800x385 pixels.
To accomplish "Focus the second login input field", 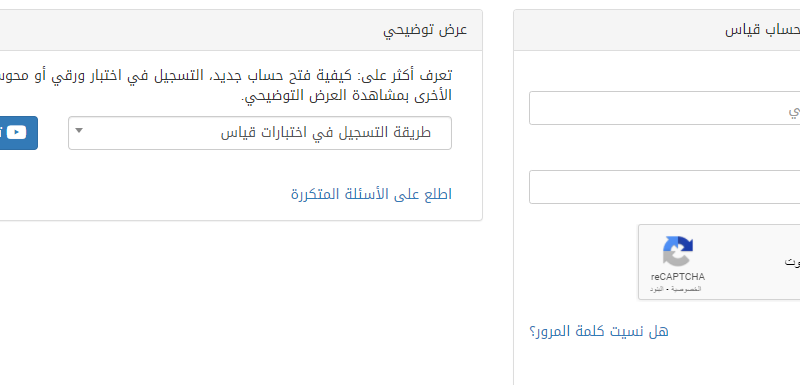I will click(x=664, y=187).
